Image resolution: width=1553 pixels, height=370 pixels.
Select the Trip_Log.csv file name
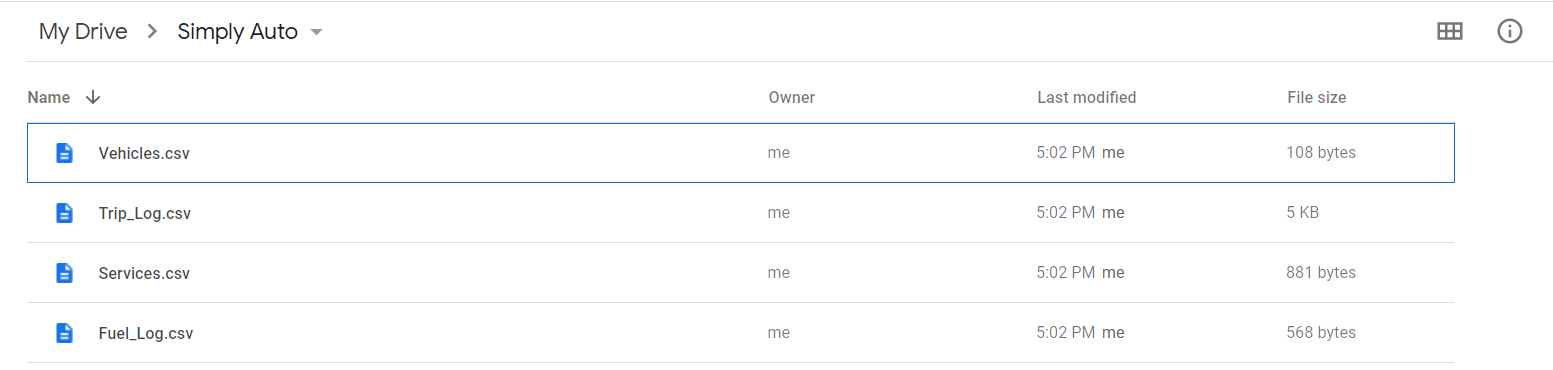click(145, 213)
